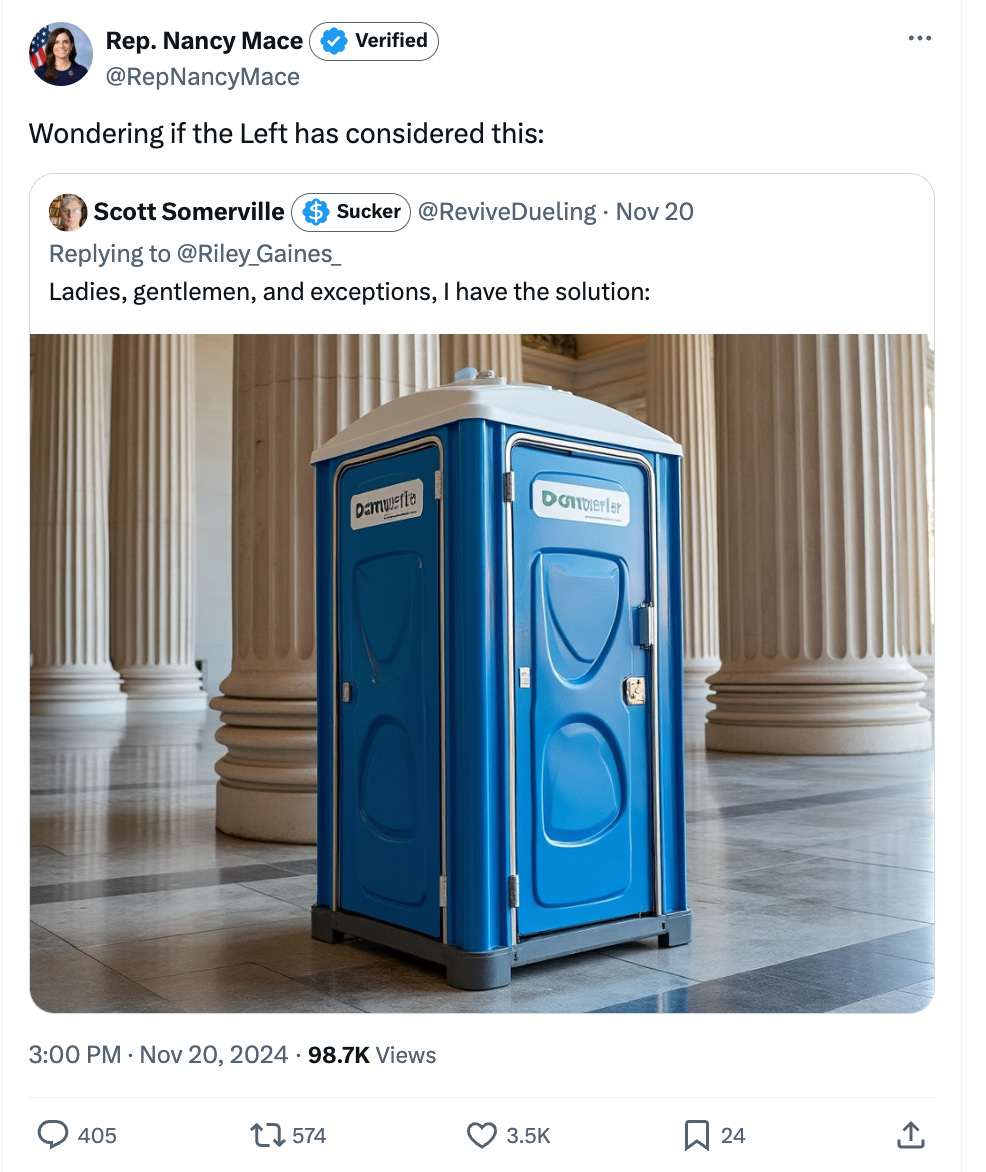Screen dimensions: 986x1172
Task: Open quoted tweet text about the solution
Action: click(349, 292)
